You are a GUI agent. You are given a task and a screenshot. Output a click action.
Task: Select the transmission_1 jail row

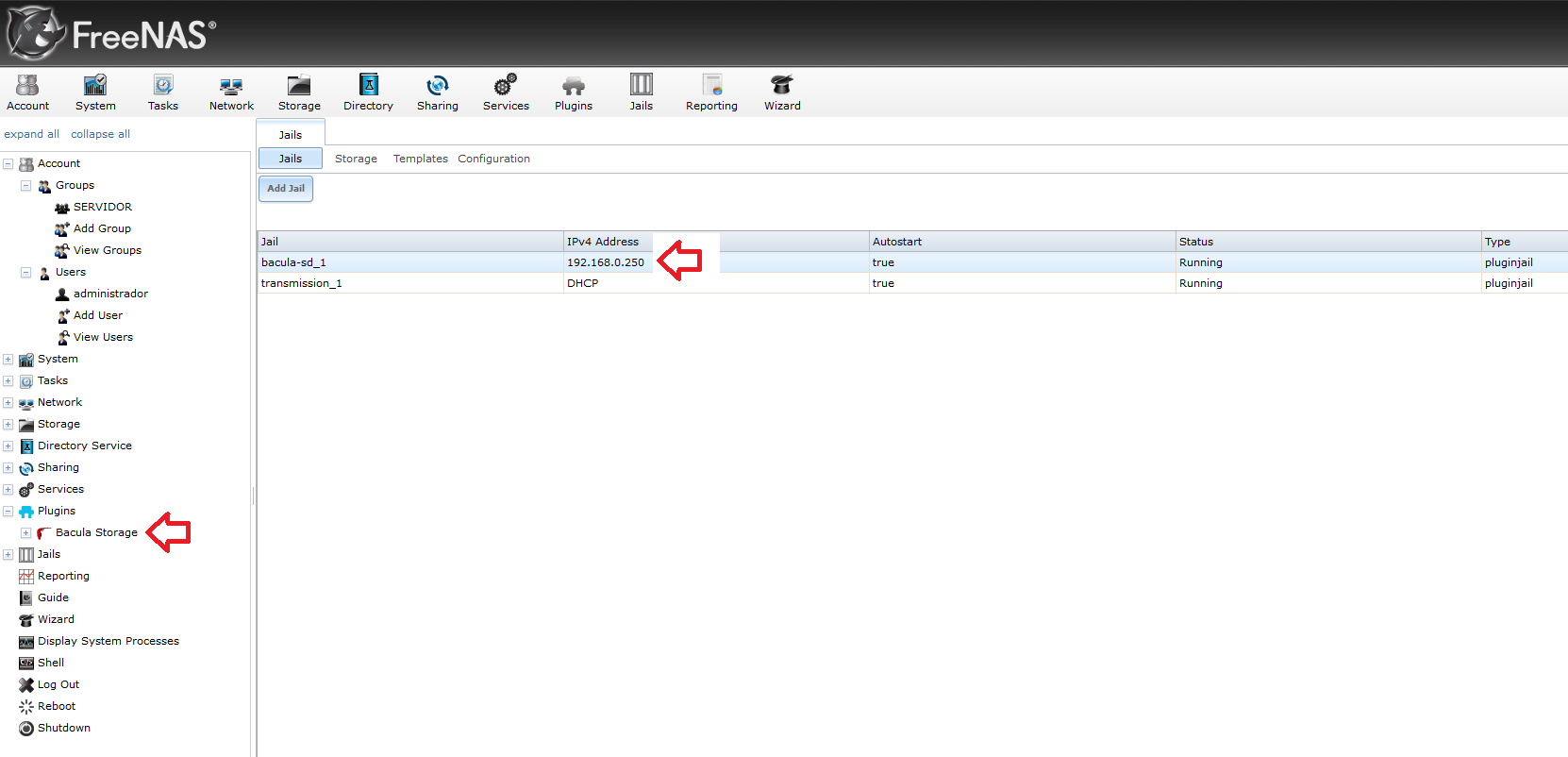912,283
